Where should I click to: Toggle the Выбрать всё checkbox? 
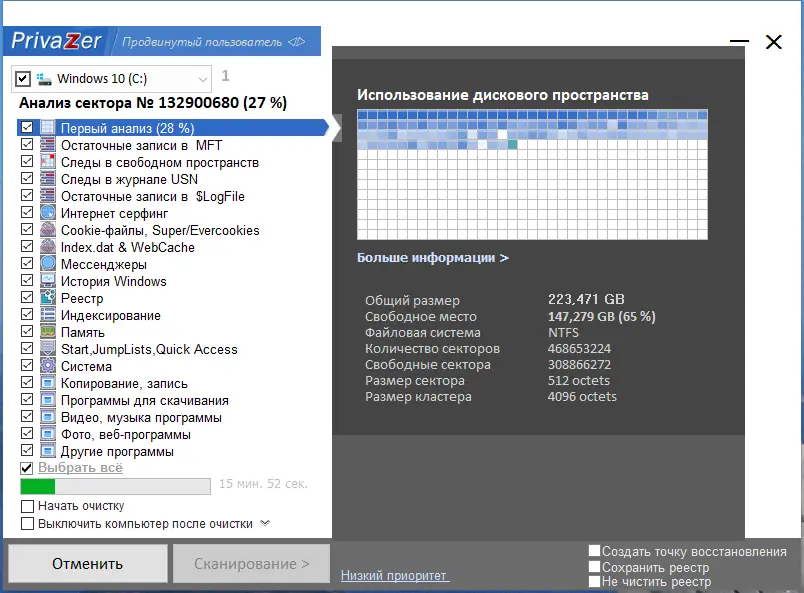pos(27,468)
